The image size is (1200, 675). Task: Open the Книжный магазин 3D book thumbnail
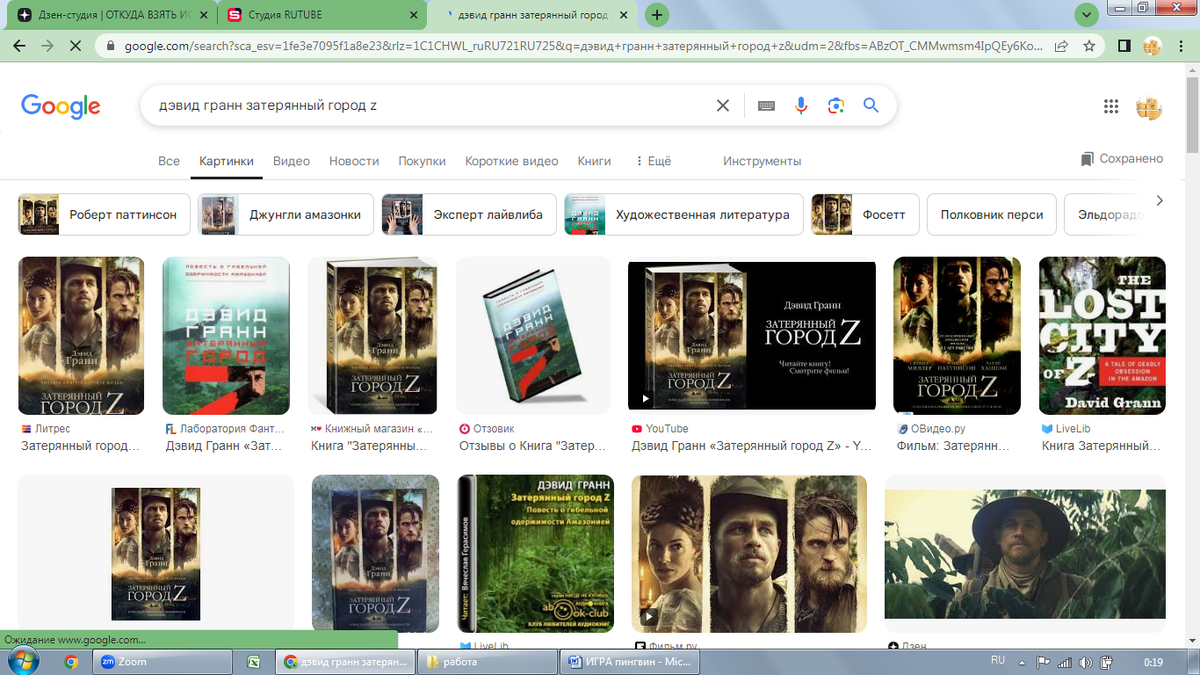373,336
